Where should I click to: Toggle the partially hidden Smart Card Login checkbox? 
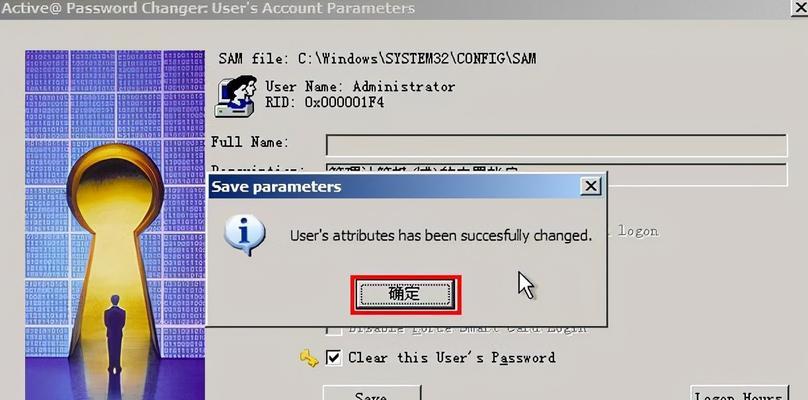[334, 329]
